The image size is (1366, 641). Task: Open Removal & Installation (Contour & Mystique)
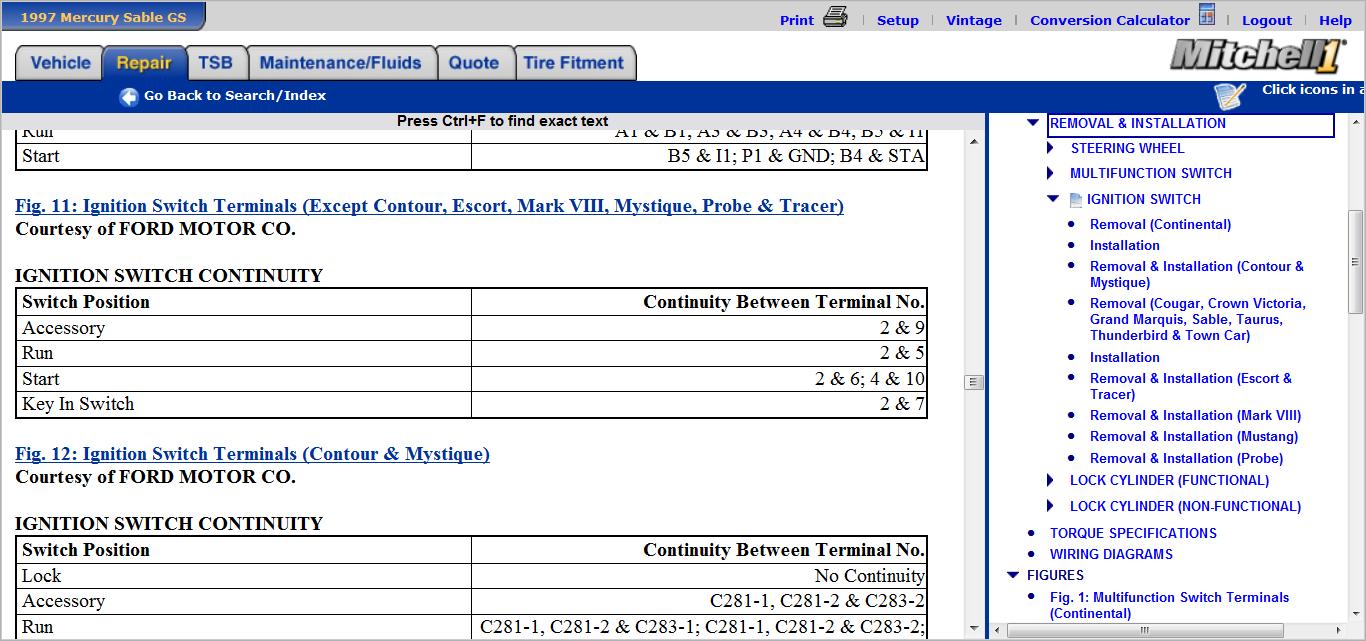tap(1197, 274)
